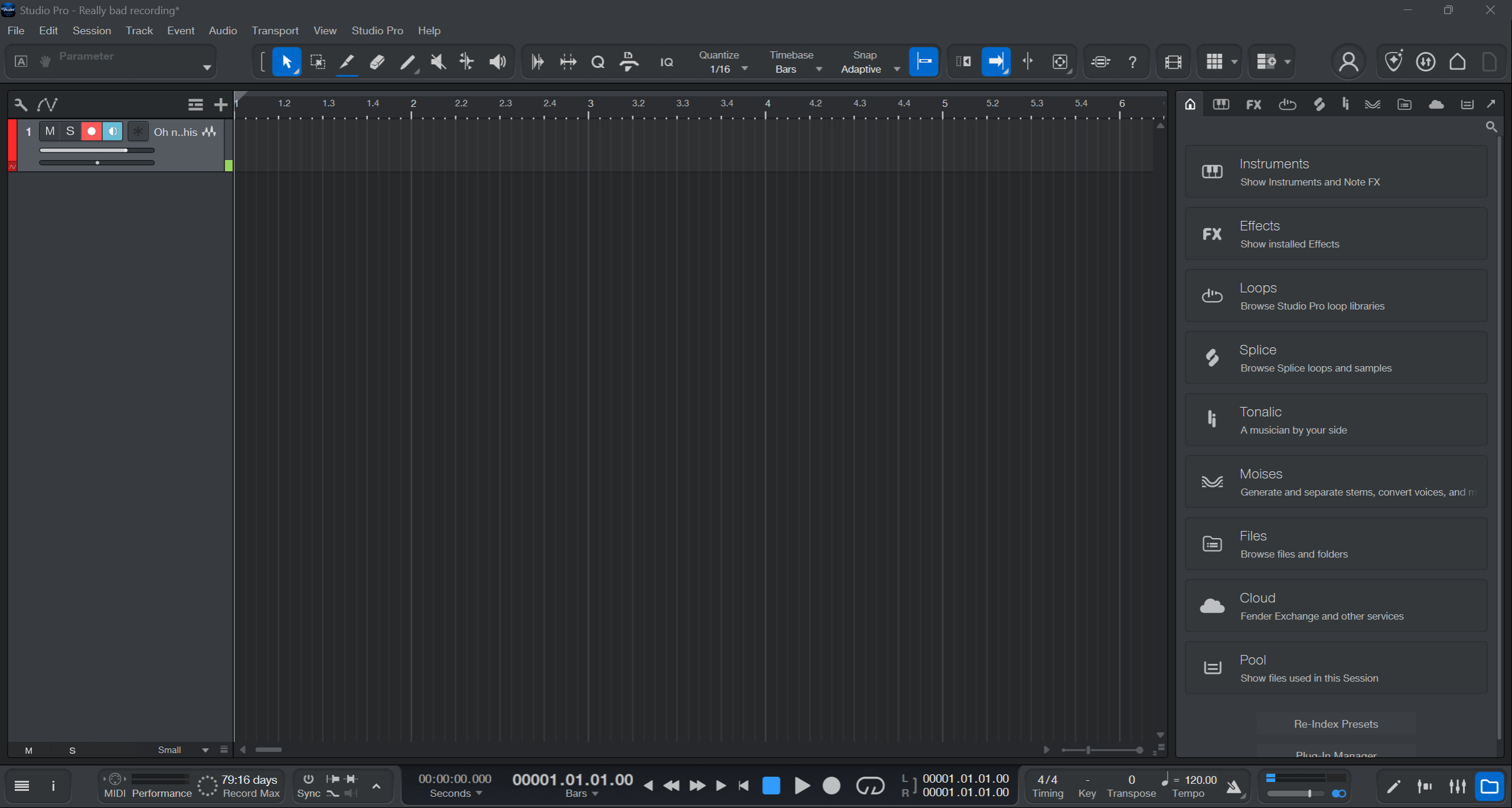This screenshot has height=808, width=1512.
Task: Open the help question mark tool
Action: click(x=1132, y=61)
